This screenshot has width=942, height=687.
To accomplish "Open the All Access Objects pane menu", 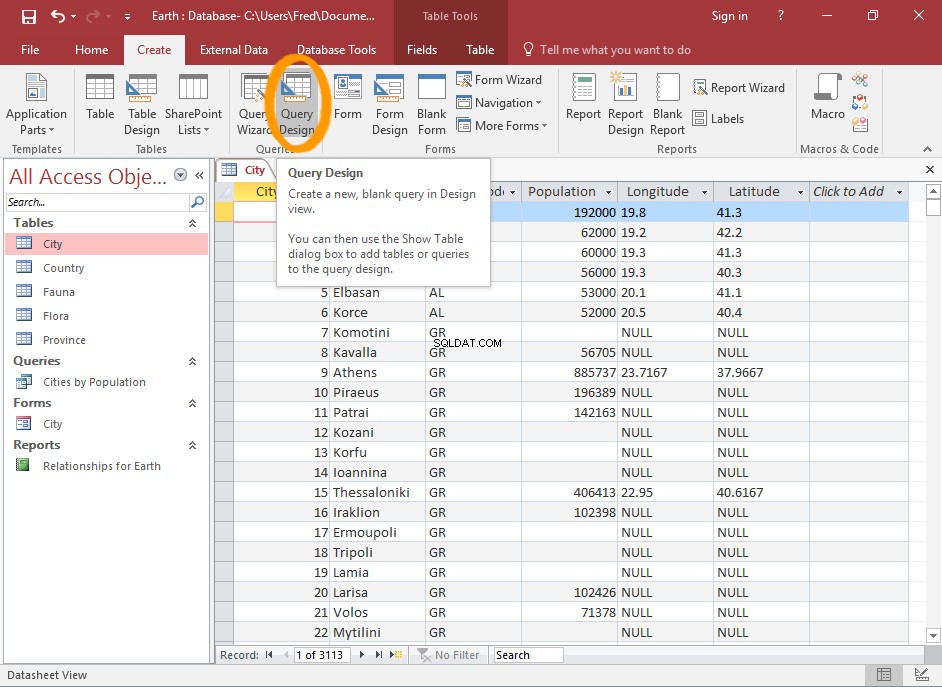I will [180, 175].
